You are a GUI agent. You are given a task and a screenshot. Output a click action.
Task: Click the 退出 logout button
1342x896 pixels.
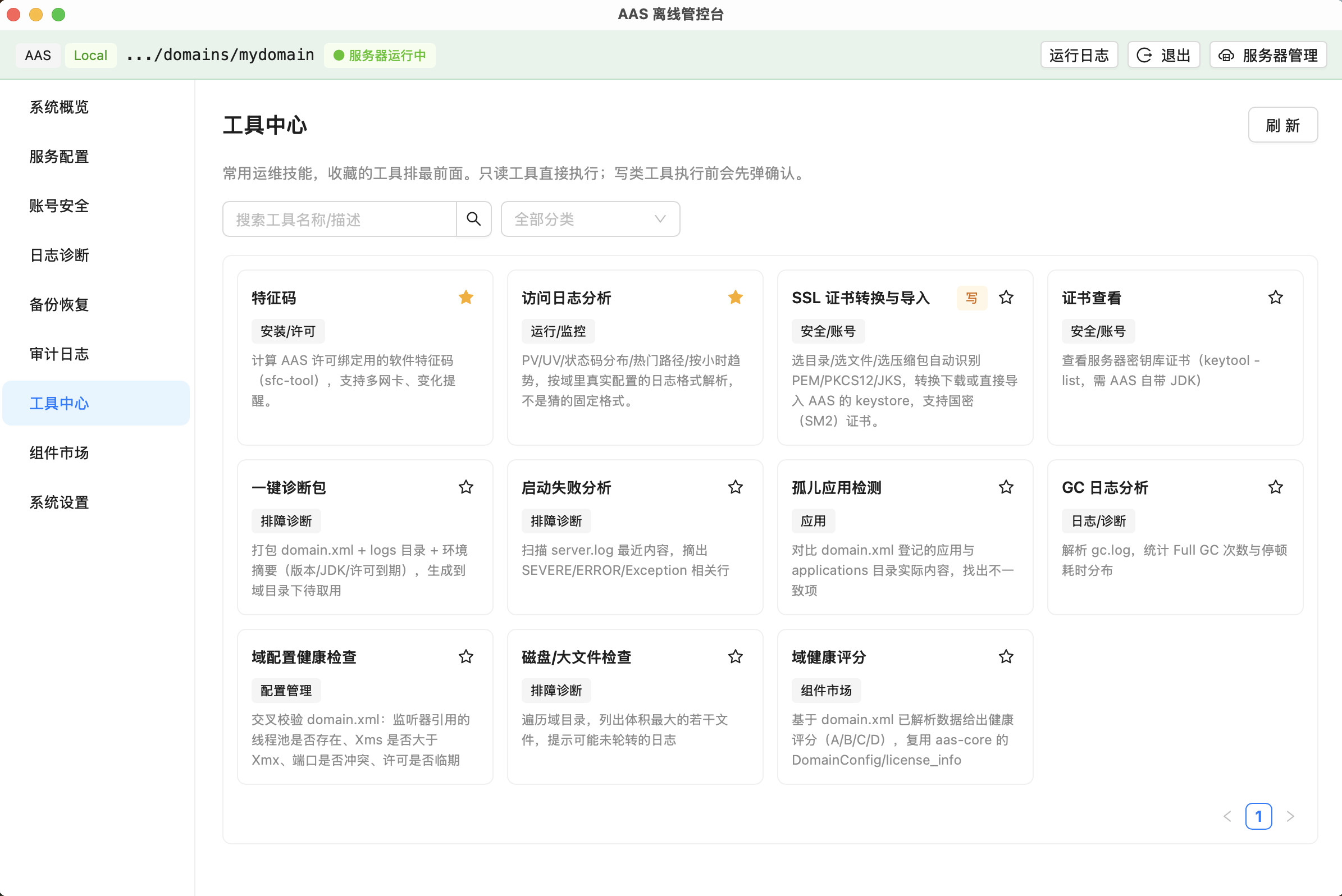(1163, 56)
